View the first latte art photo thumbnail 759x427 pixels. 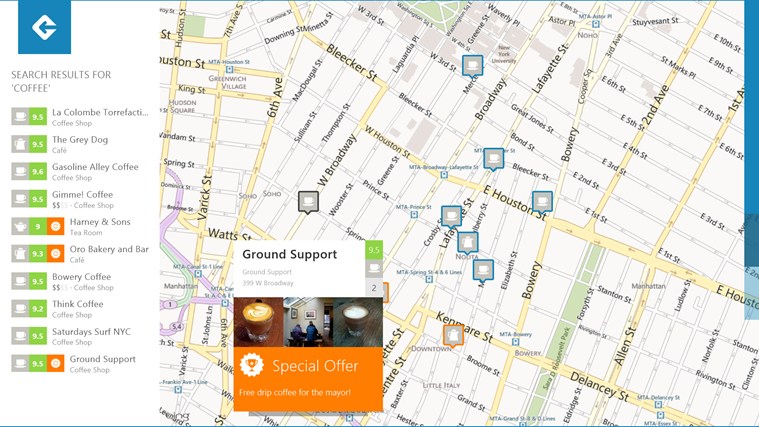pyautogui.click(x=258, y=322)
